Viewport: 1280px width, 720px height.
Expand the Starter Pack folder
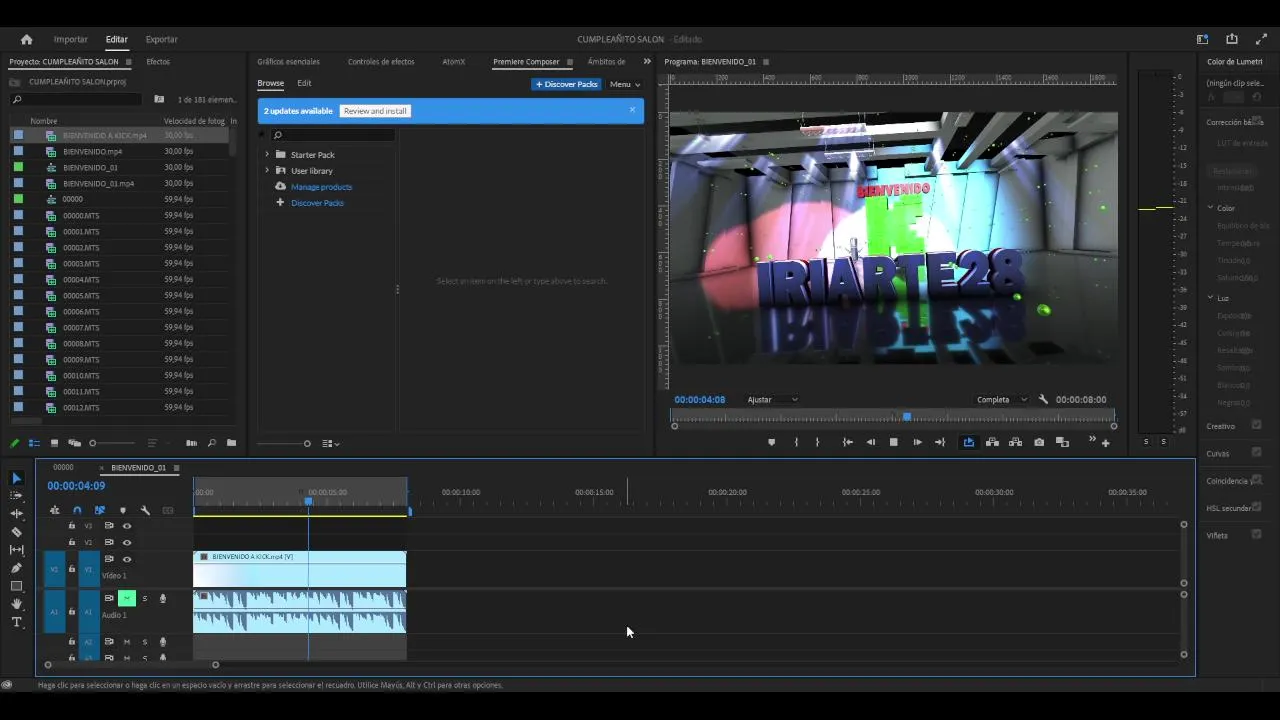tap(267, 155)
